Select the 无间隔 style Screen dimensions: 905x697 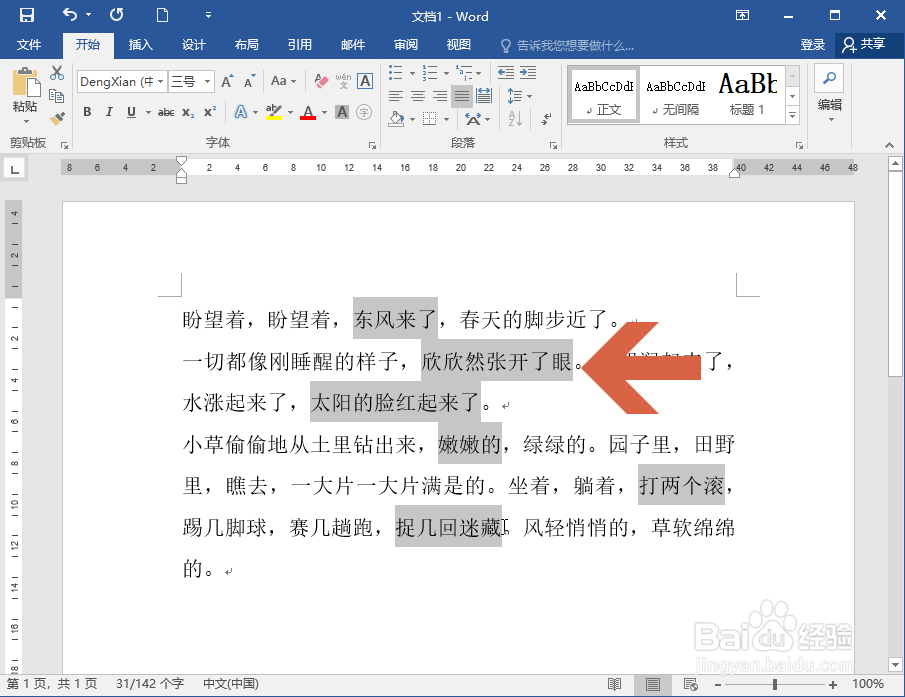[675, 94]
